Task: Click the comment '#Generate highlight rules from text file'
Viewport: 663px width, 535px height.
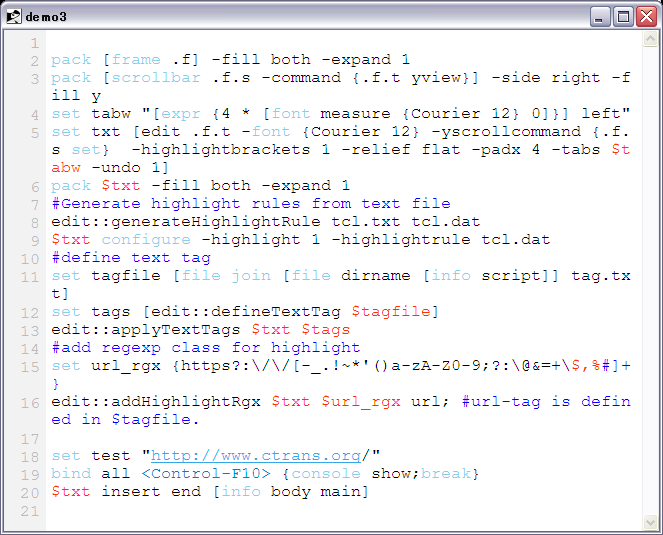Action: 251,204
